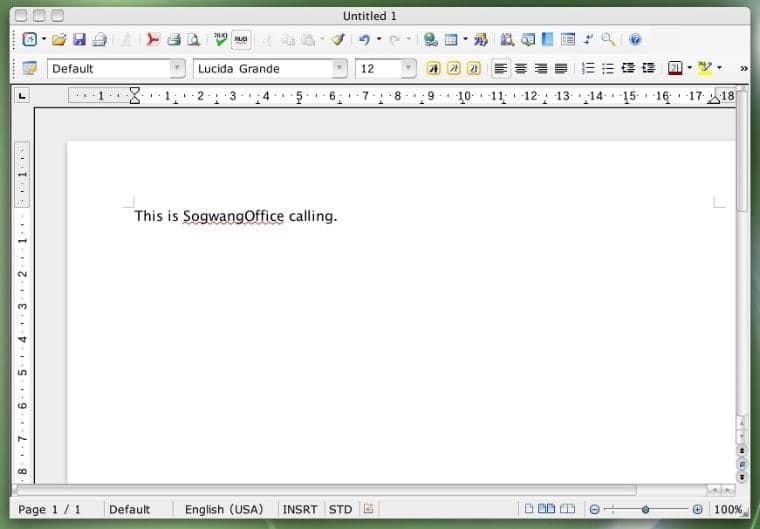
Task: Insert a hyperlink from the toolbar
Action: (x=430, y=40)
